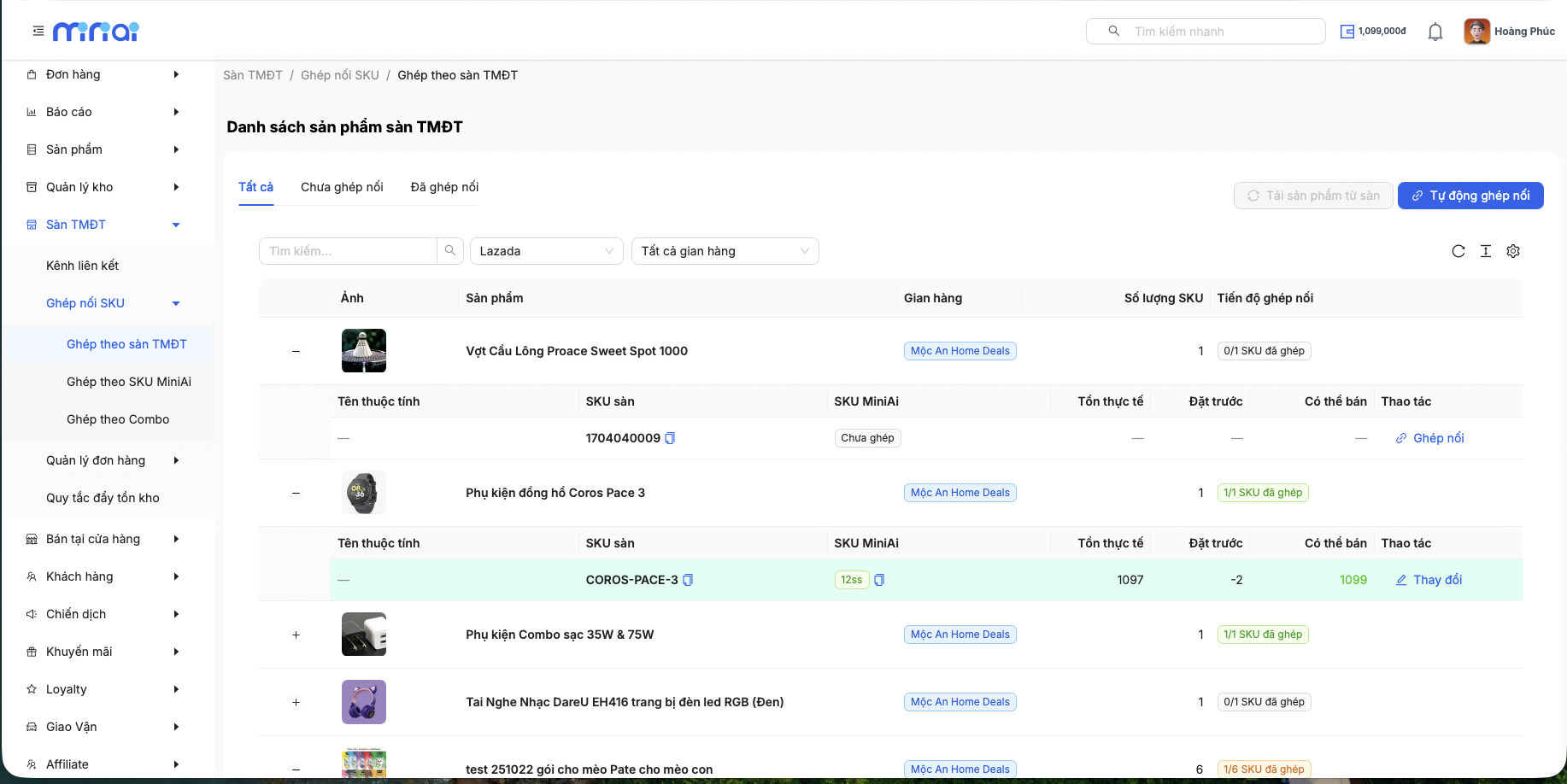
Task: Click Ghép nối link for SKU 1704040009
Action: pos(1429,438)
